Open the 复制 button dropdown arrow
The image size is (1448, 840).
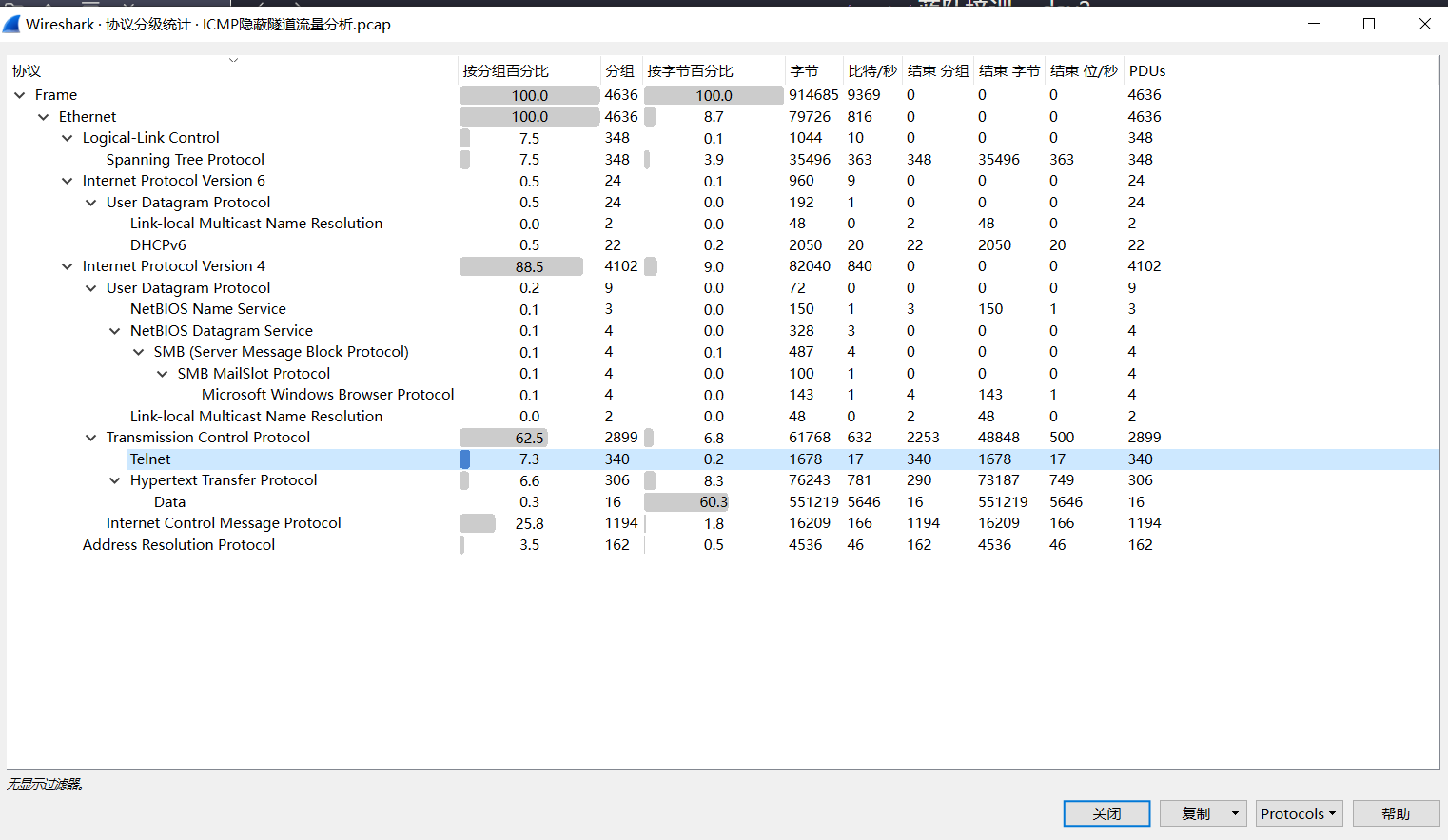(1235, 813)
